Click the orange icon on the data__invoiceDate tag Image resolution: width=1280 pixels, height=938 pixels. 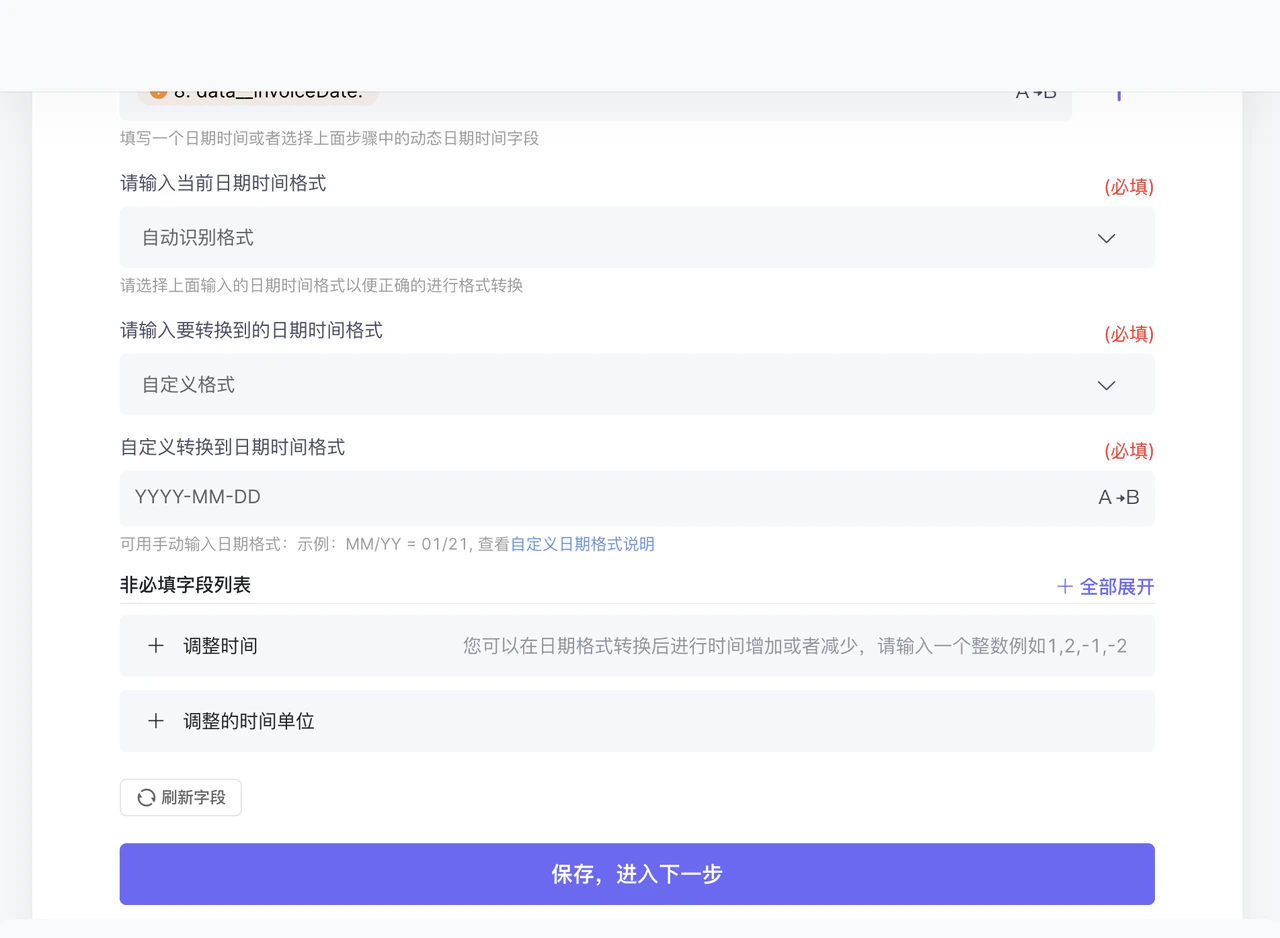[158, 95]
